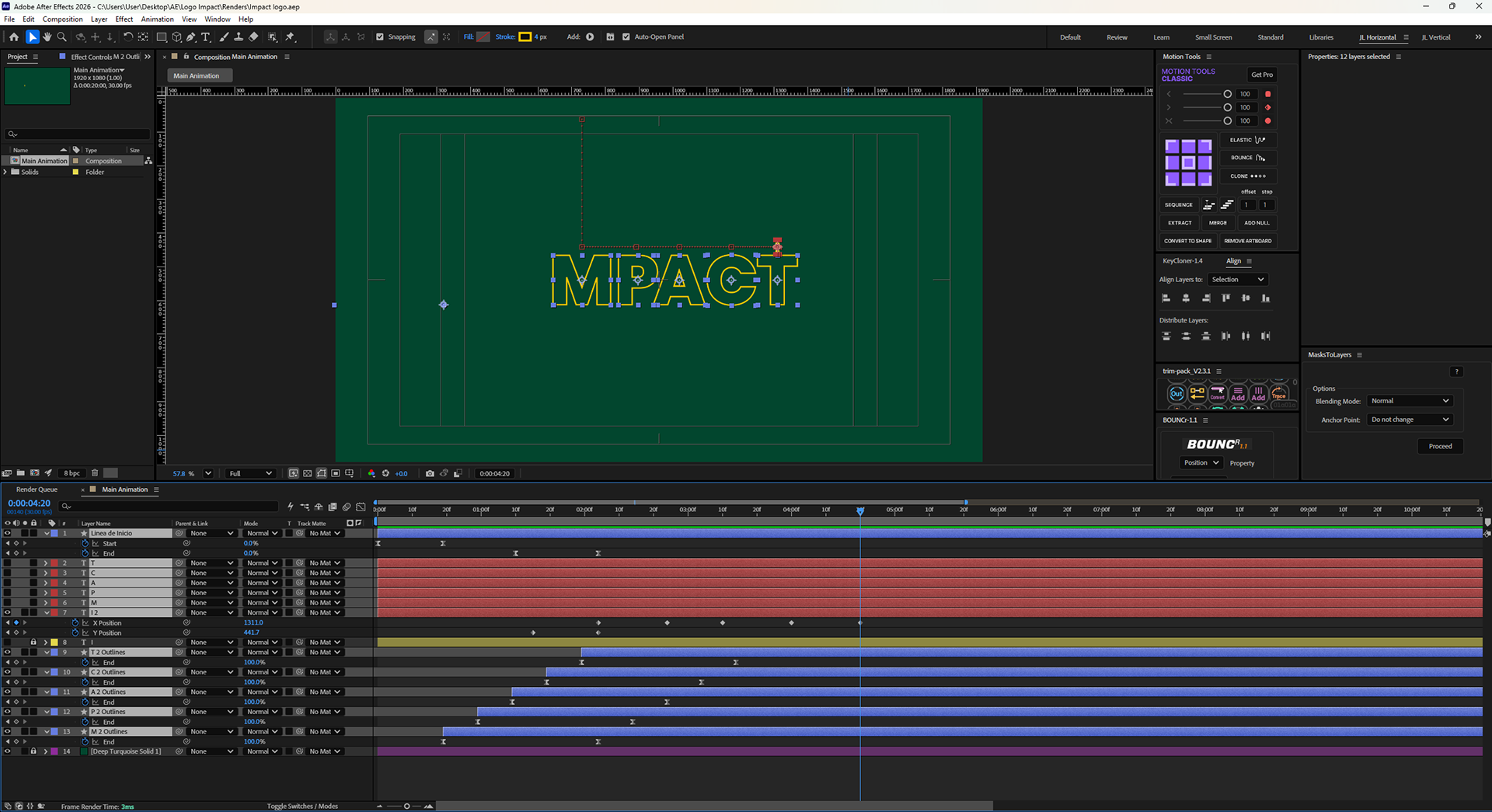Viewport: 1492px width, 812px height.
Task: Expand layer 3 named C
Action: 46,573
